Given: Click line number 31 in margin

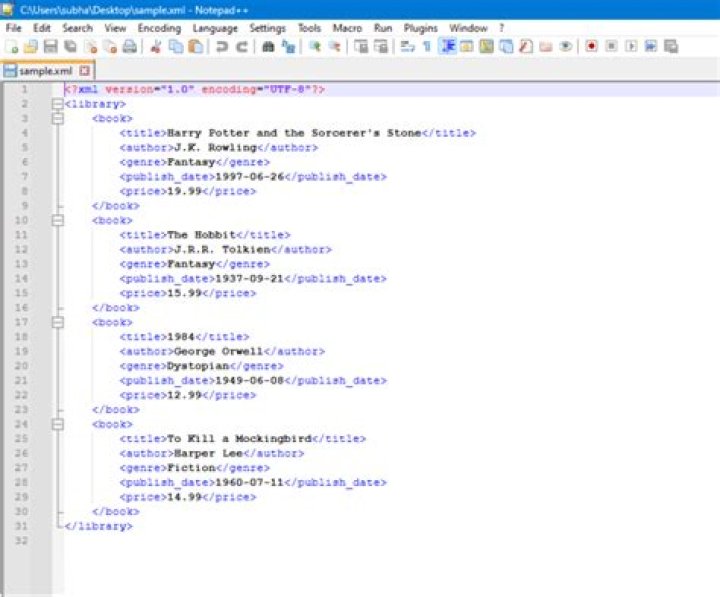Looking at the screenshot, I should [21, 526].
